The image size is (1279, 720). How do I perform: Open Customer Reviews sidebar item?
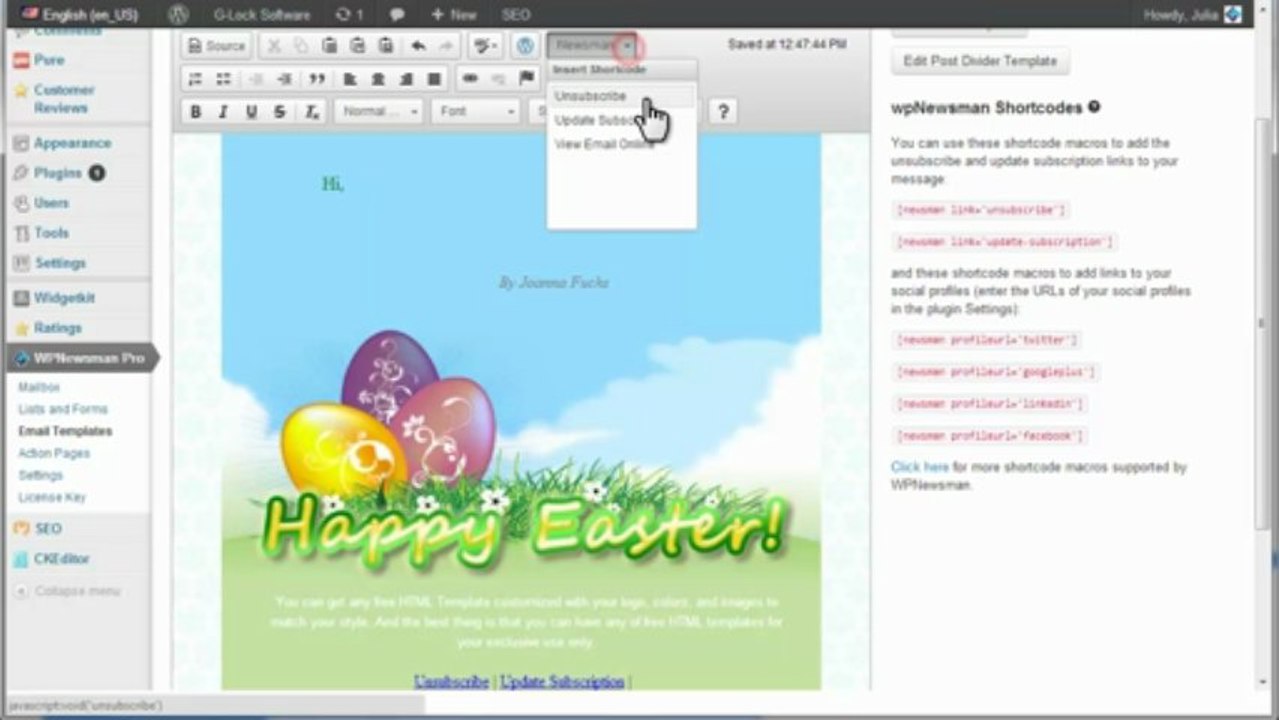[x=63, y=99]
